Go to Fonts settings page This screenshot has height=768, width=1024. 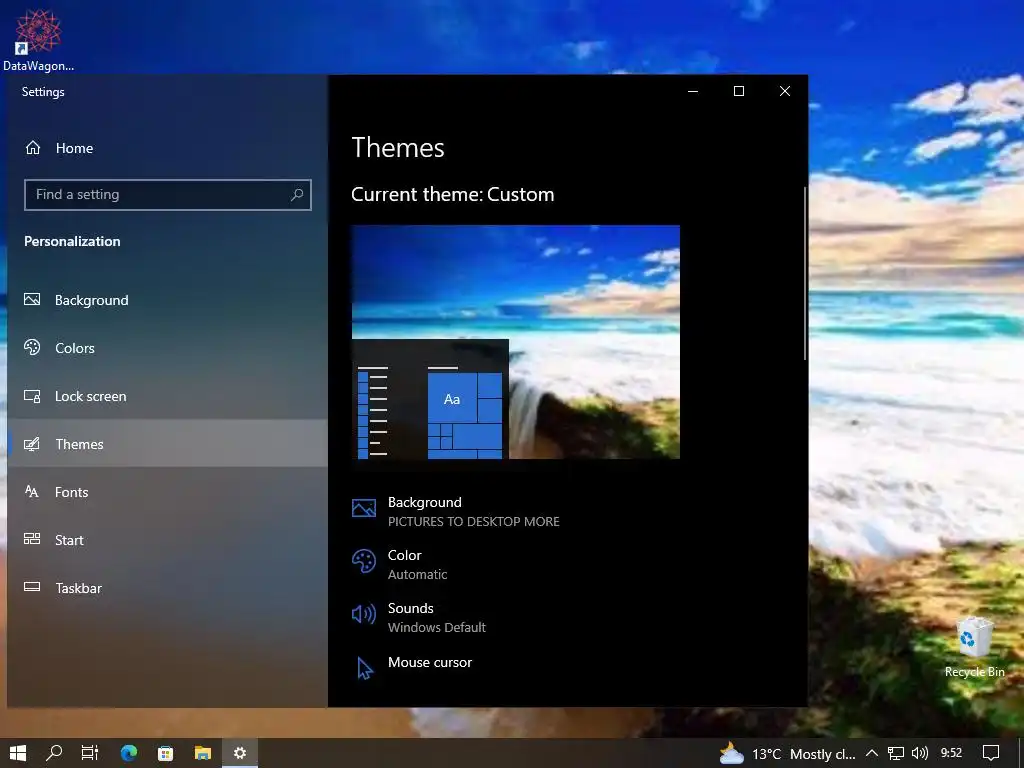coord(167,492)
